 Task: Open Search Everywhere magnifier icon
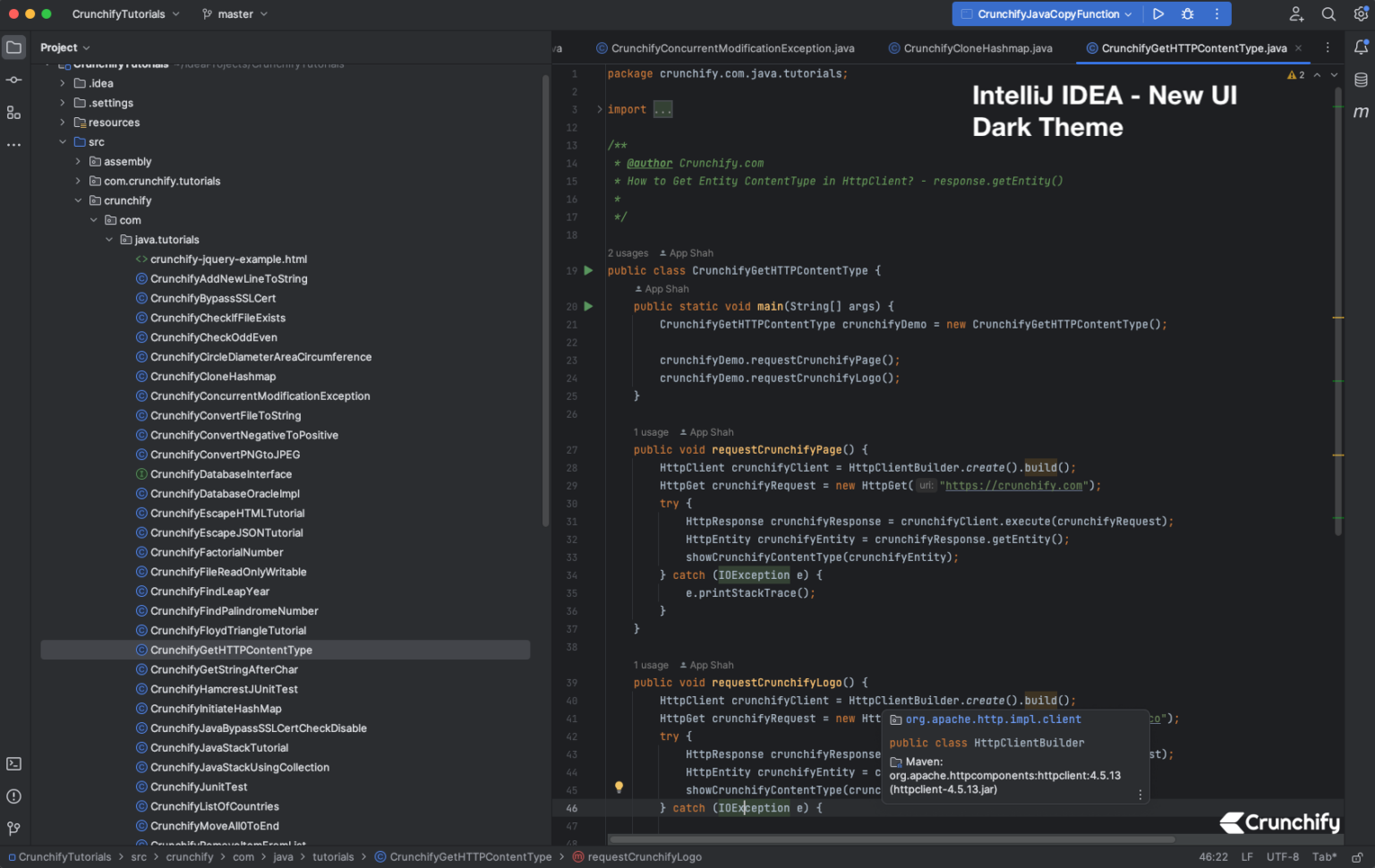(1328, 13)
